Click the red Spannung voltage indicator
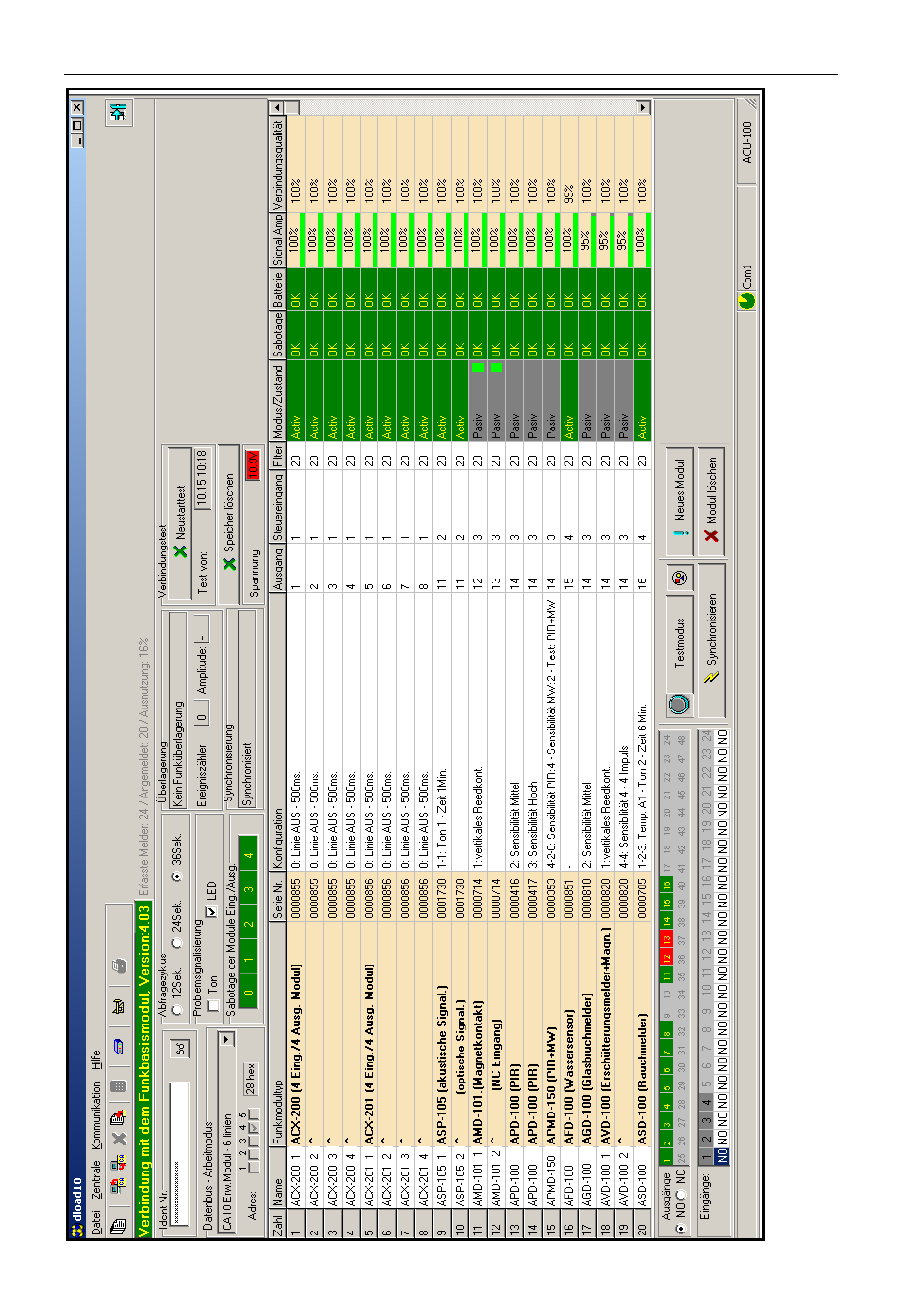Screen dimensions: 924x1306 click(x=252, y=466)
